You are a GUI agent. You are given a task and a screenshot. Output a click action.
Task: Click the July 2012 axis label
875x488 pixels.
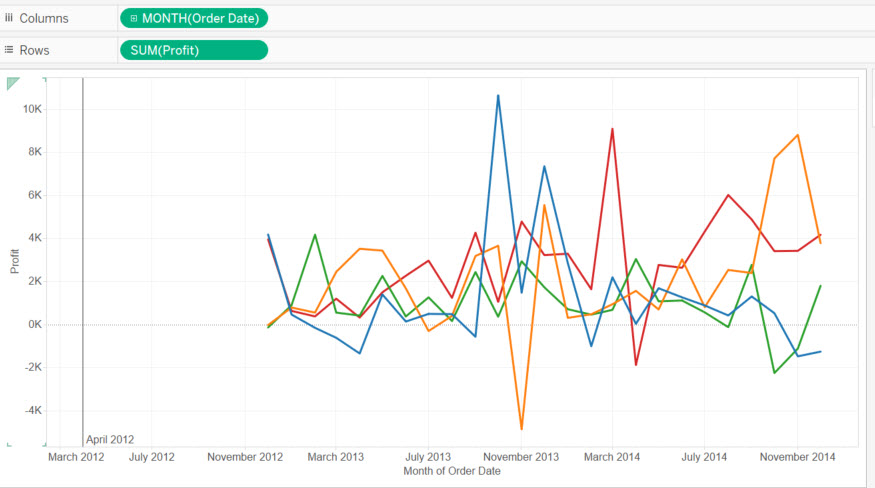[152, 457]
